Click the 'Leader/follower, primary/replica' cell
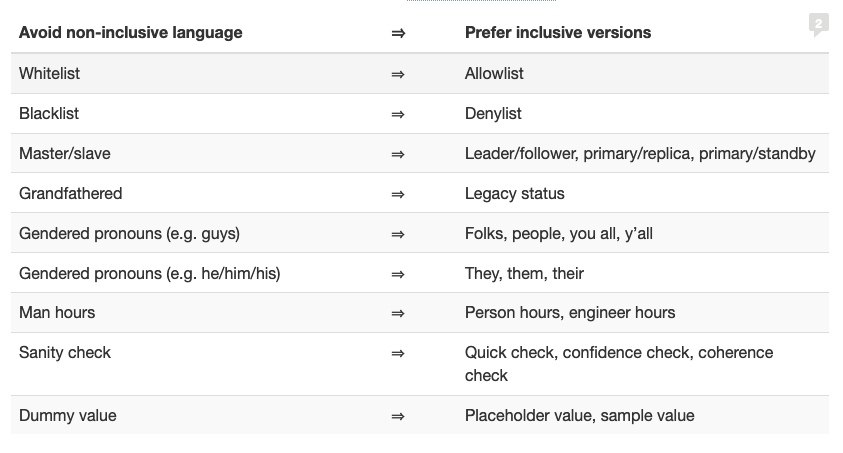Image resolution: width=843 pixels, height=453 pixels. tap(640, 154)
